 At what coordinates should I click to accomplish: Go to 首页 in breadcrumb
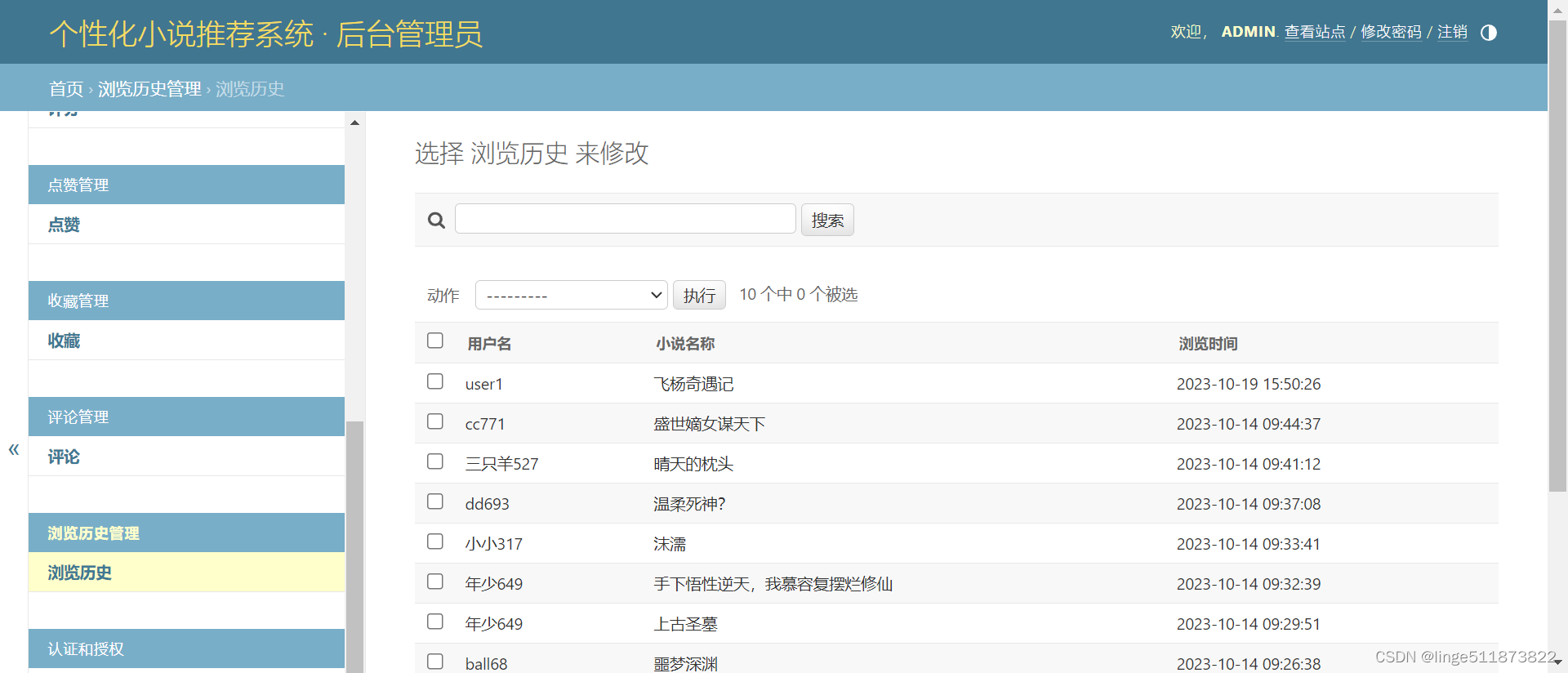tap(66, 88)
